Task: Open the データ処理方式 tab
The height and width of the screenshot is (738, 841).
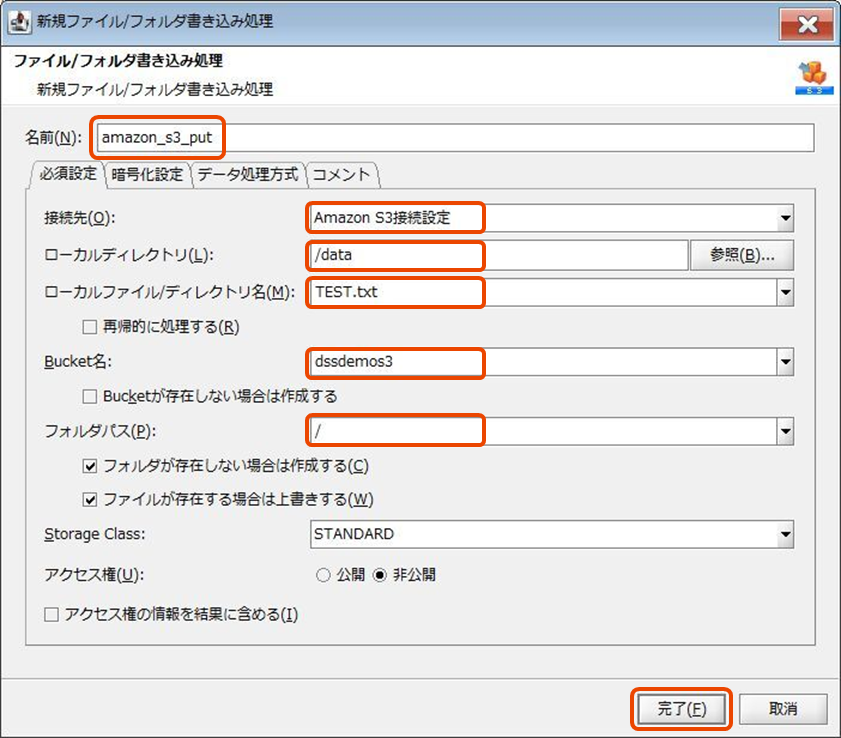Action: pos(248,175)
